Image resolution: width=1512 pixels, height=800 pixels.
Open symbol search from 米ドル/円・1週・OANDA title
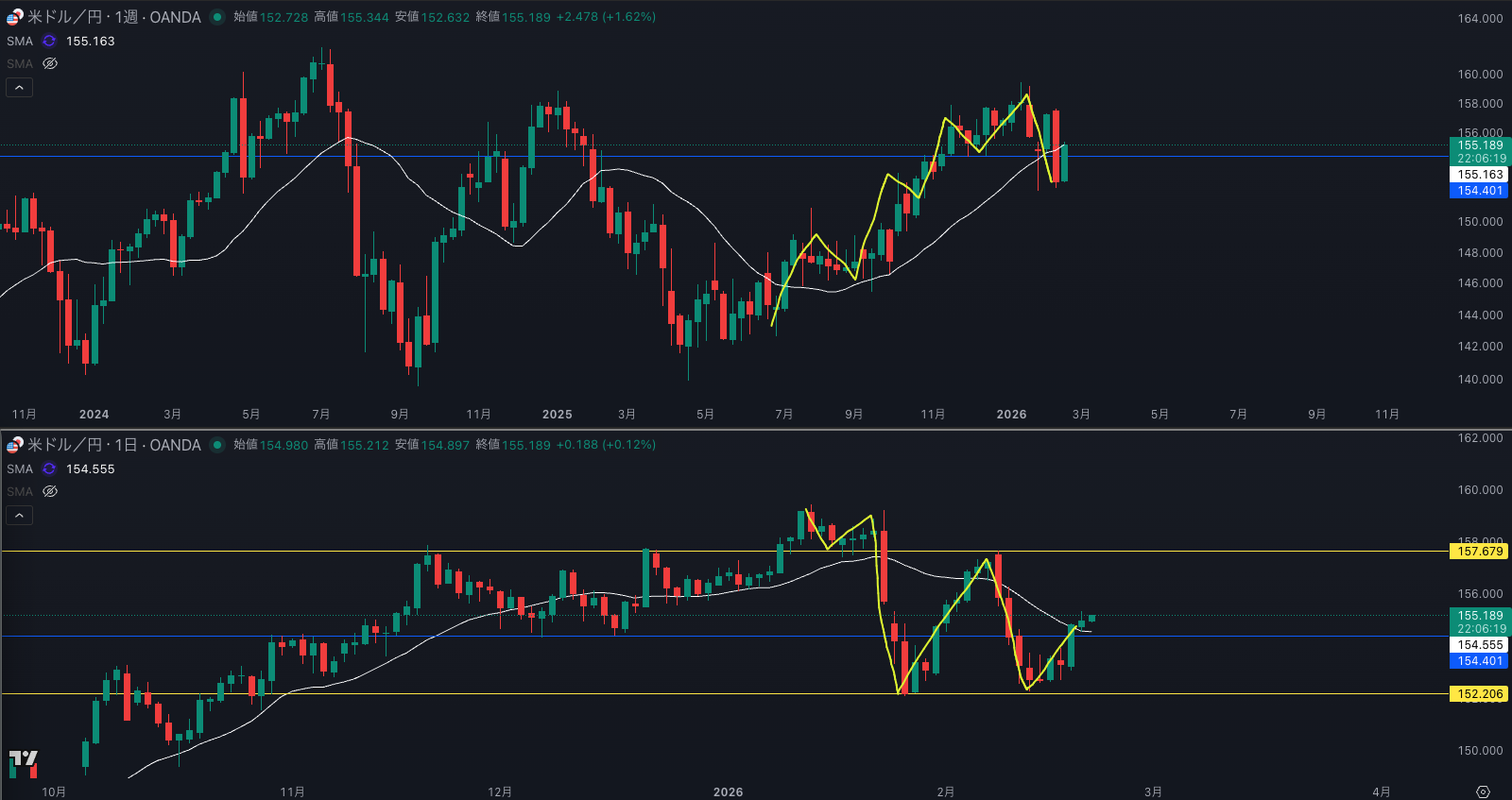[x=113, y=17]
